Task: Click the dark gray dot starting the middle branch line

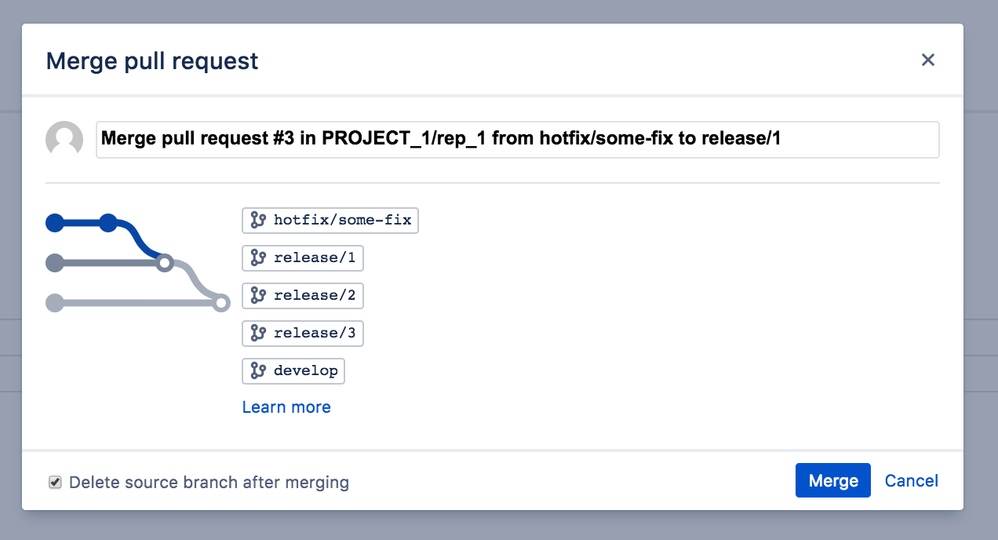Action: pos(55,263)
